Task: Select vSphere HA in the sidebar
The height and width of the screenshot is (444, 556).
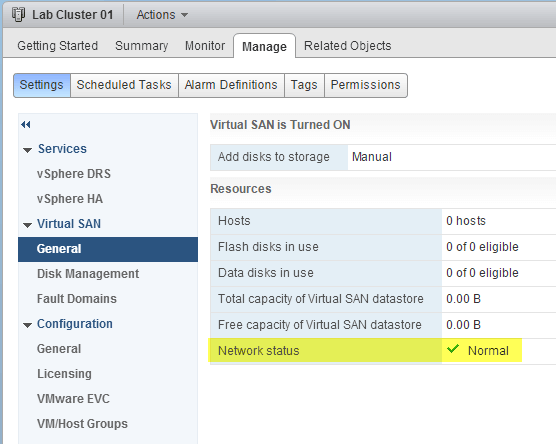Action: (x=70, y=199)
